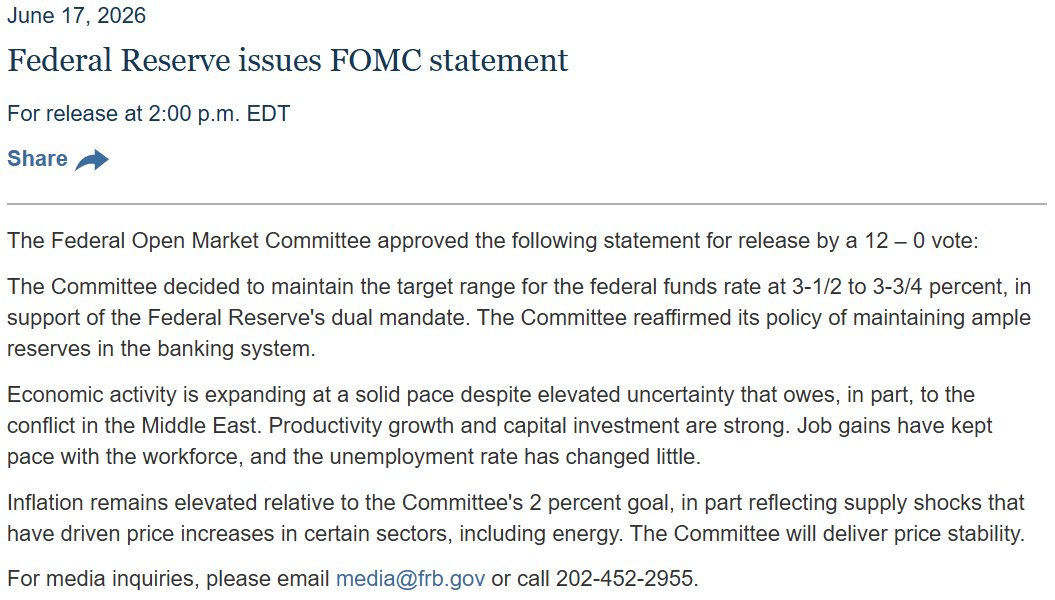Viewport: 1055px width, 600px height.
Task: Click the phone number 202-452-2955
Action: 624,578
